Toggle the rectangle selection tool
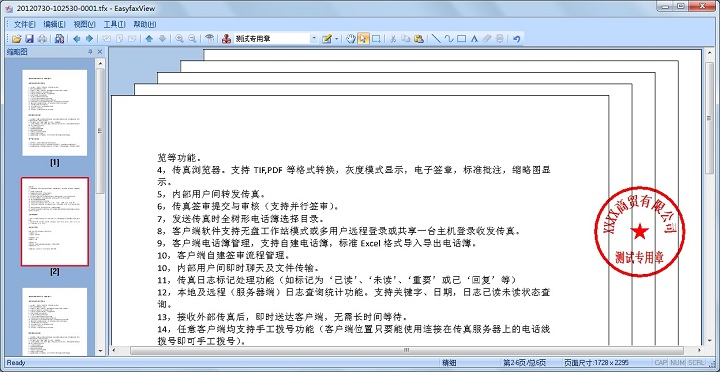The image size is (720, 372). [x=376, y=39]
